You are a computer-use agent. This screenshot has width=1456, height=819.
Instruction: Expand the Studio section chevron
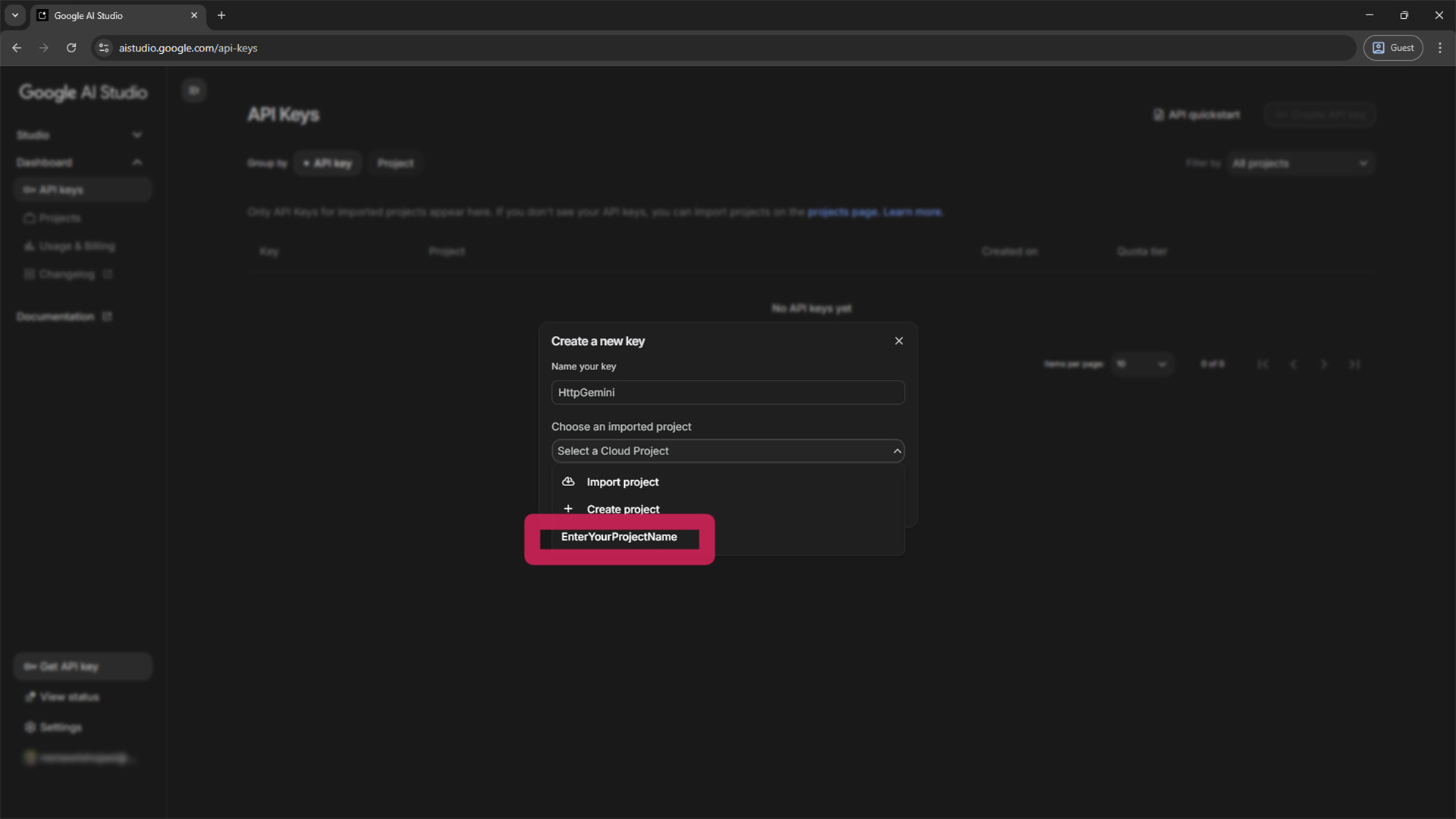(x=137, y=135)
